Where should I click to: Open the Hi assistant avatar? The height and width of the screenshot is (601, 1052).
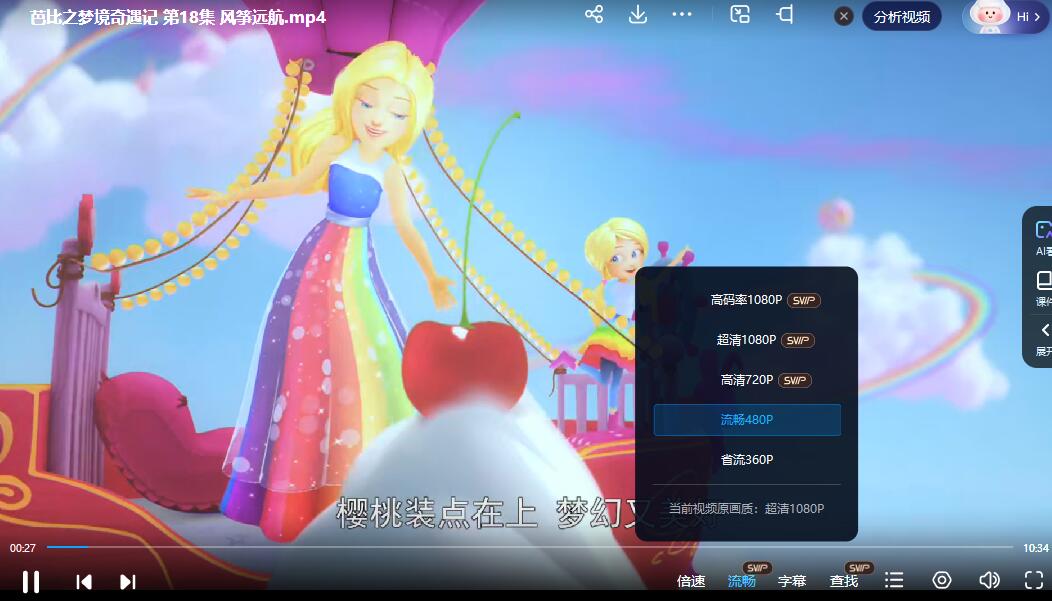(x=1004, y=17)
